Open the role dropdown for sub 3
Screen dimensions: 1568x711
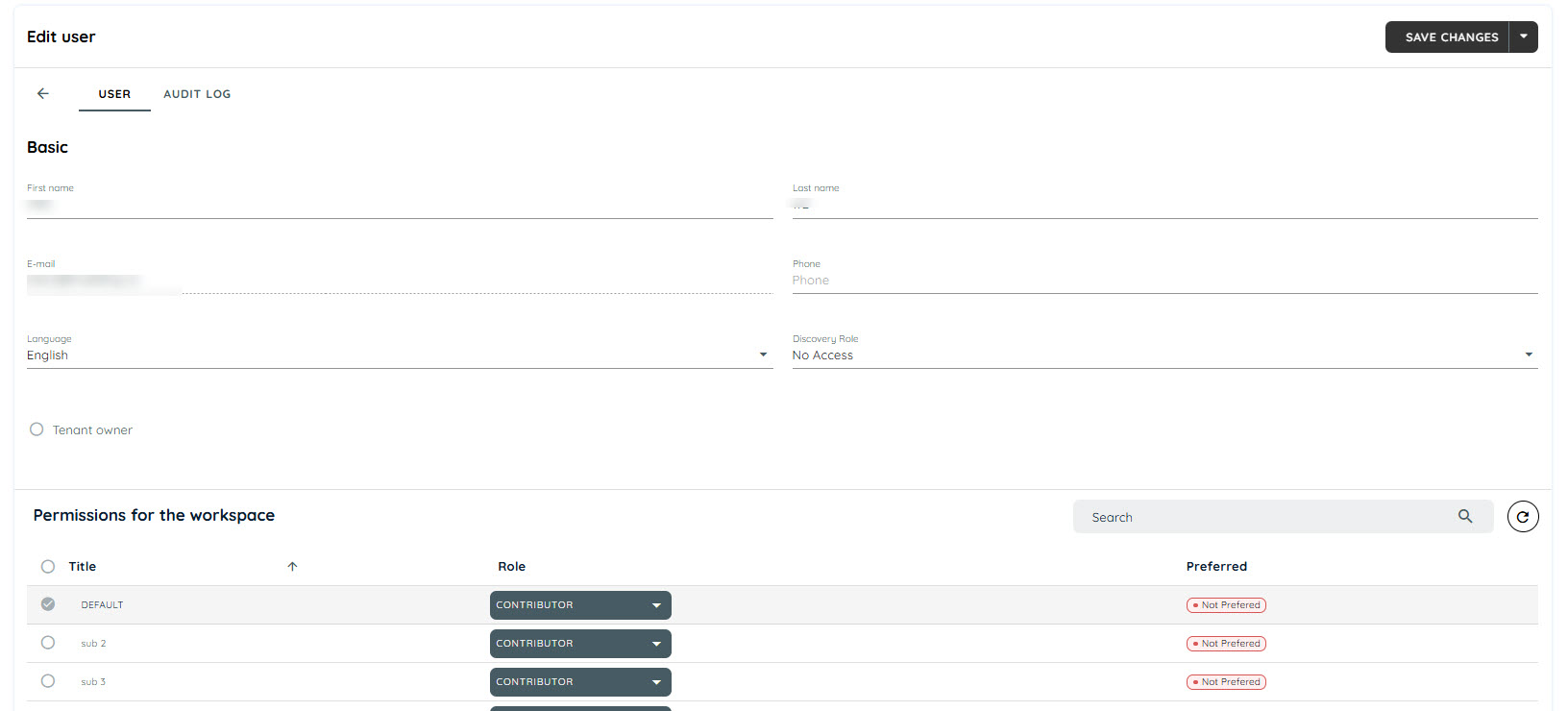point(580,682)
